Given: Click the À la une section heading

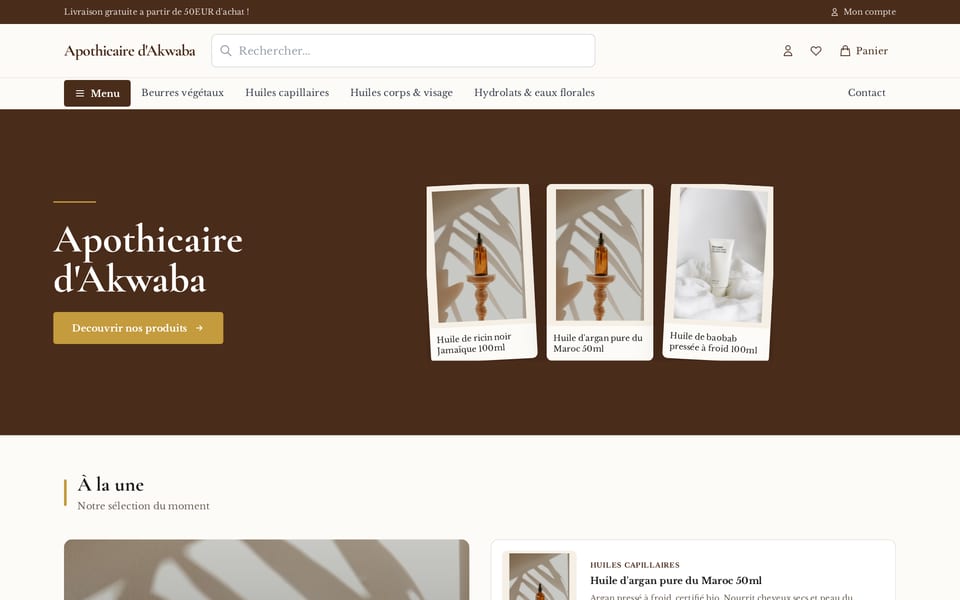Looking at the screenshot, I should [x=111, y=484].
